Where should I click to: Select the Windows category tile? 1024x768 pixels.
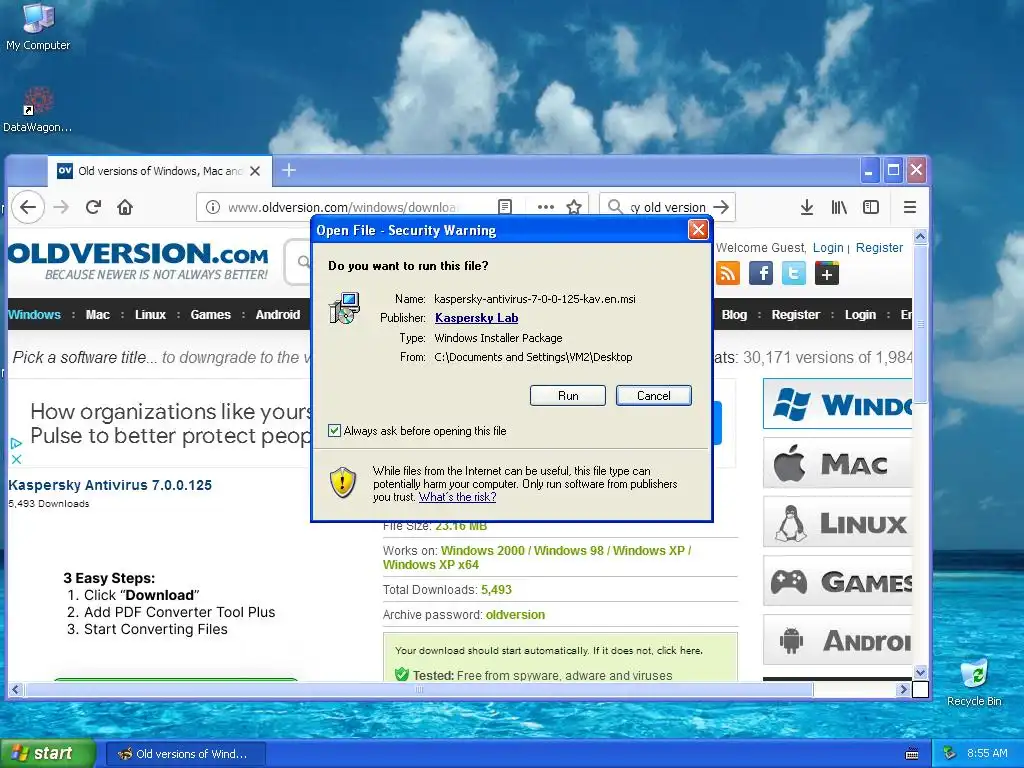[x=837, y=404]
